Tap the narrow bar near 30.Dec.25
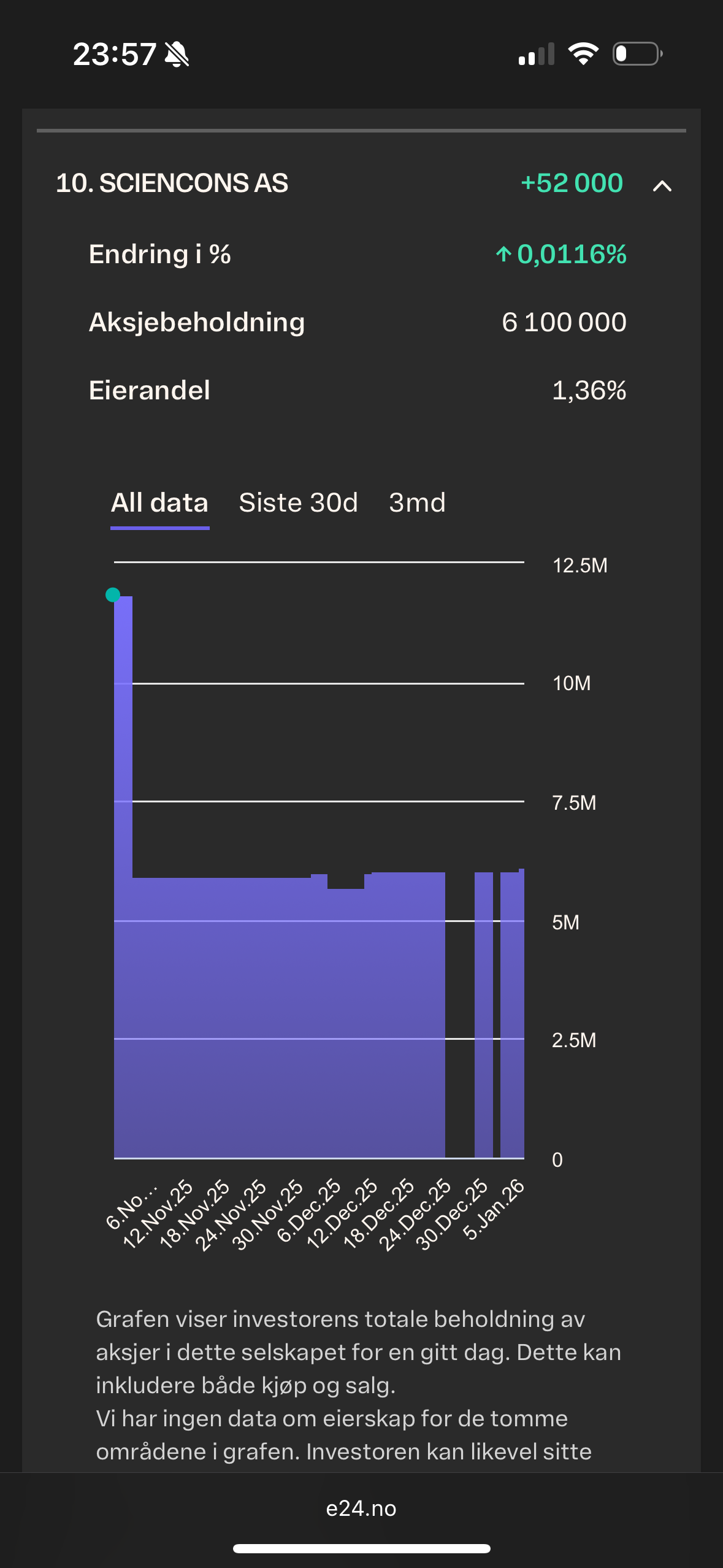The image size is (723, 1568). (x=484, y=1012)
